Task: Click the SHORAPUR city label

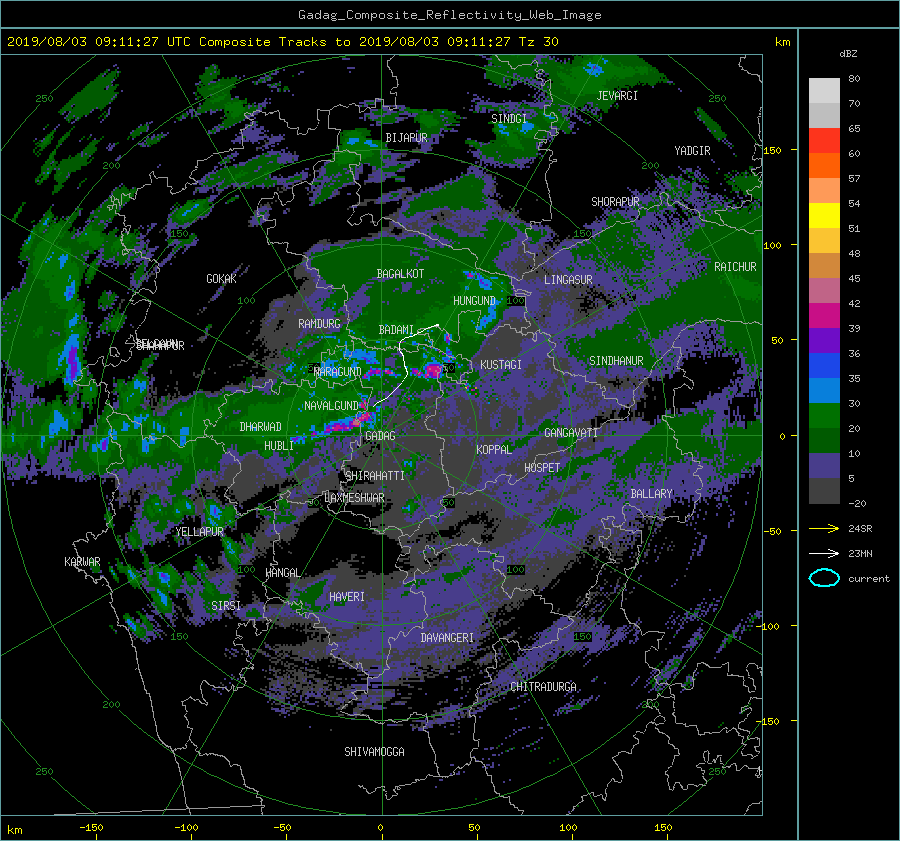Action: pyautogui.click(x=615, y=202)
